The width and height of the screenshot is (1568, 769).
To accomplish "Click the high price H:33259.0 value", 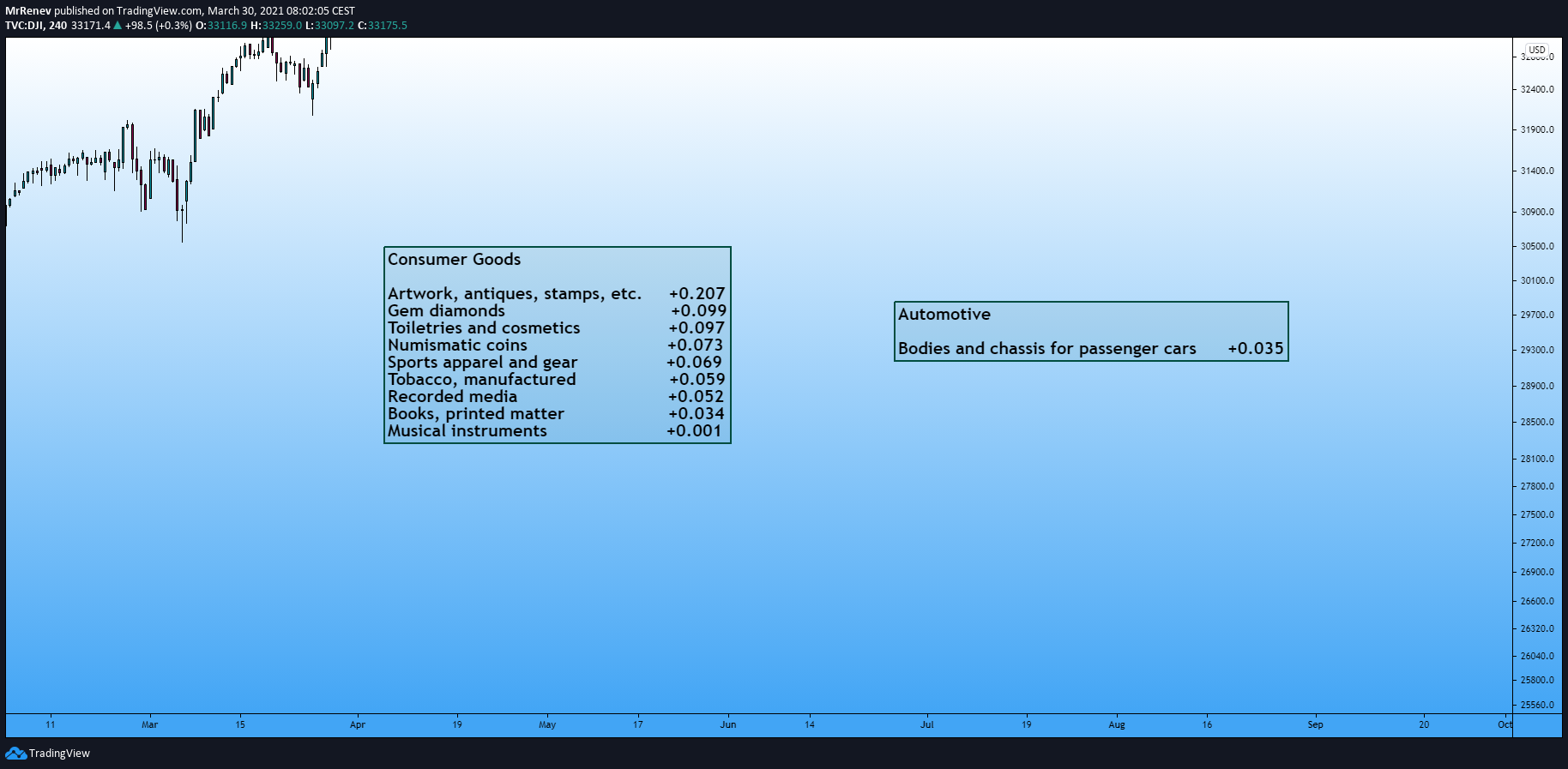I will point(276,26).
